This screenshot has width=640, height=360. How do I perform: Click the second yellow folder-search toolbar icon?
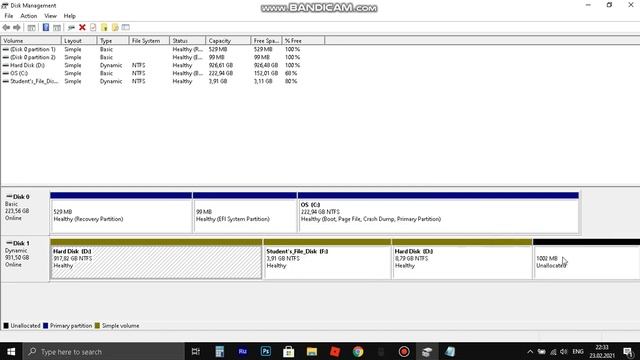coord(115,27)
